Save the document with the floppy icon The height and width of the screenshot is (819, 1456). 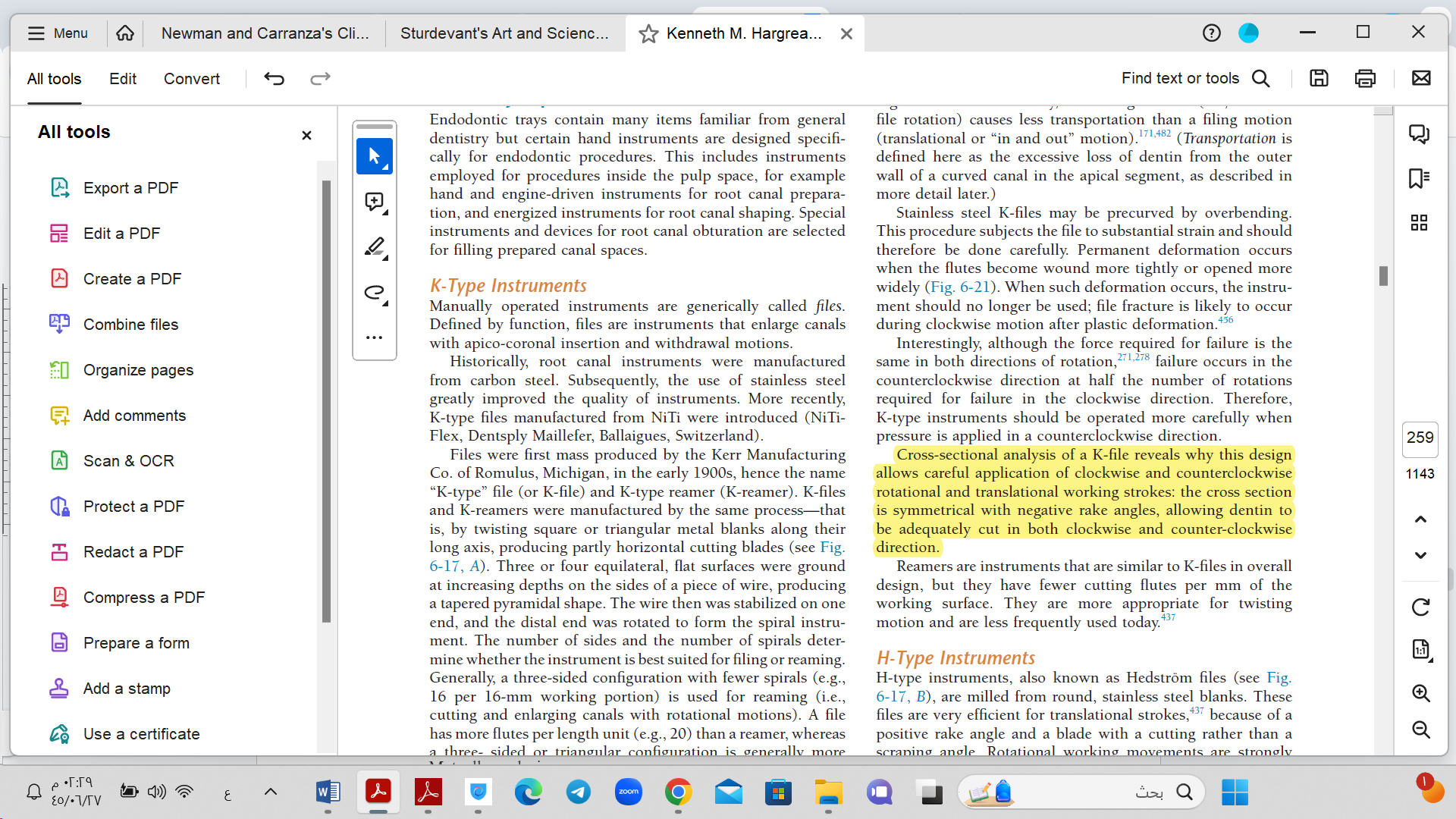(1319, 78)
